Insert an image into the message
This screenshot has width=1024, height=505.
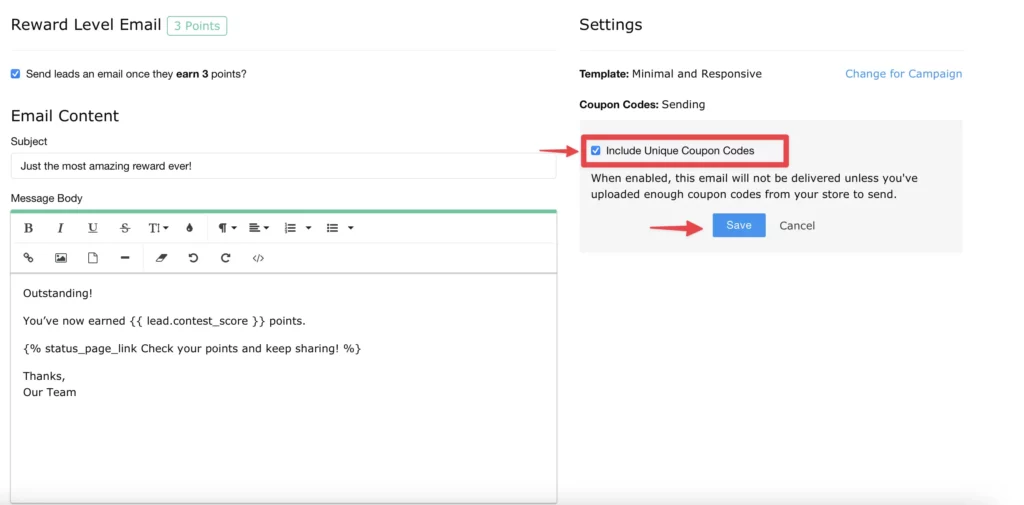(x=61, y=258)
